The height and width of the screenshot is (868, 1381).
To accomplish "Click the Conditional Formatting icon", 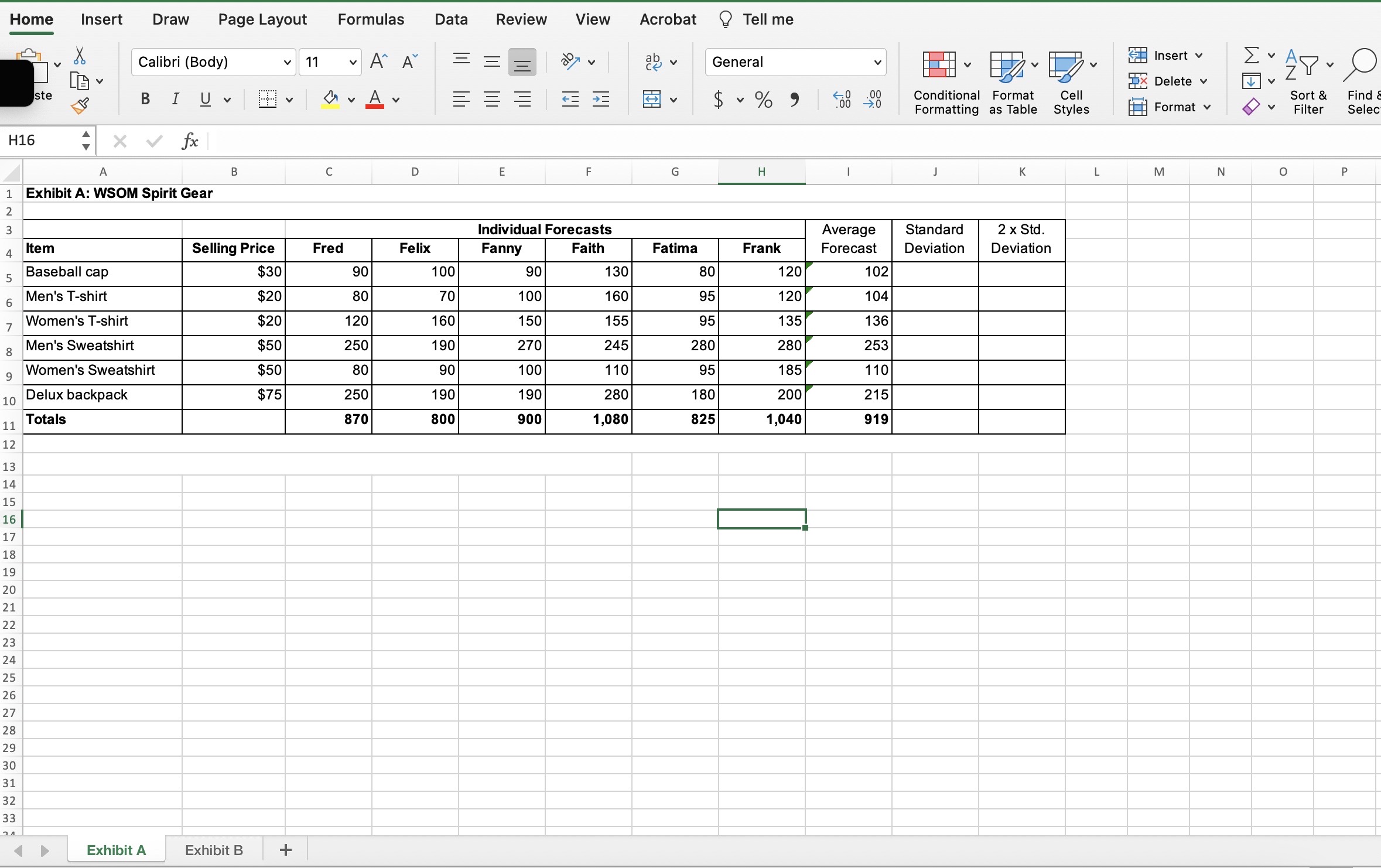I will click(x=939, y=64).
